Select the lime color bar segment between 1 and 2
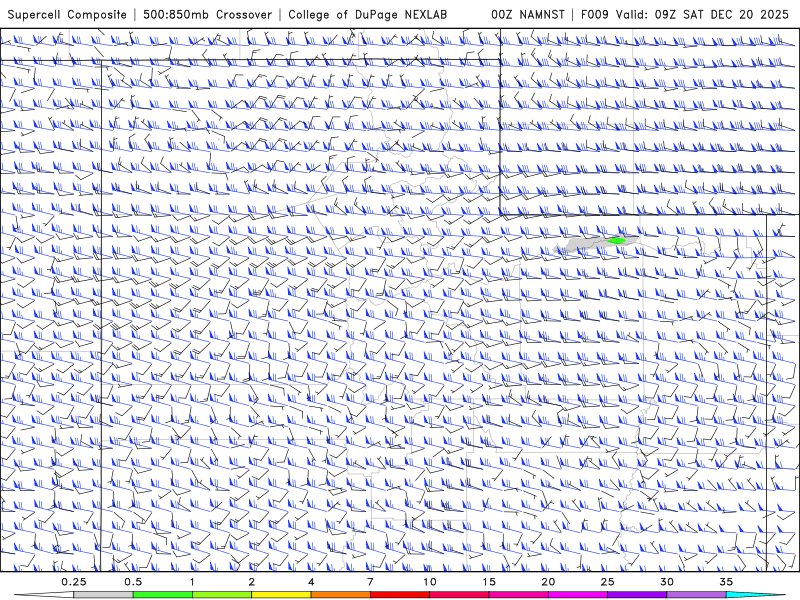 click(x=221, y=595)
